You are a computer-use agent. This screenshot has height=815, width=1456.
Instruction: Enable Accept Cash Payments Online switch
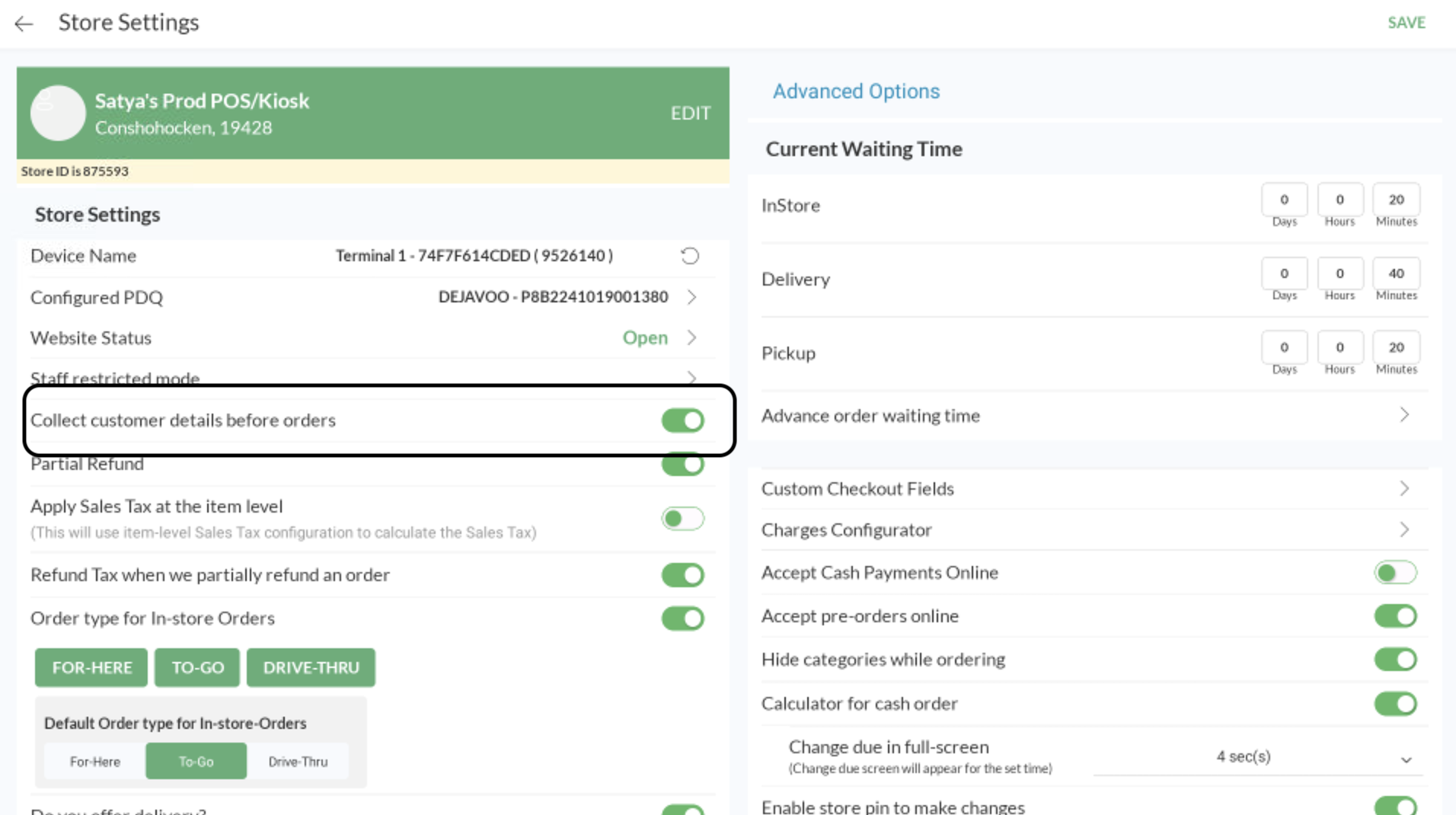[x=1395, y=573]
